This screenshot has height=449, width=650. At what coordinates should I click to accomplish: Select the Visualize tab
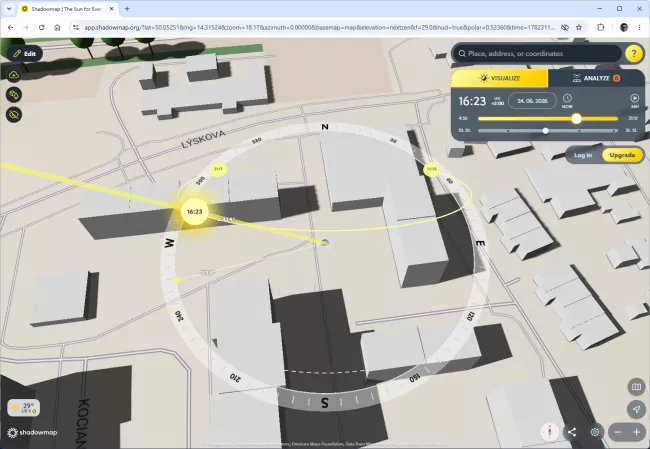pos(500,78)
